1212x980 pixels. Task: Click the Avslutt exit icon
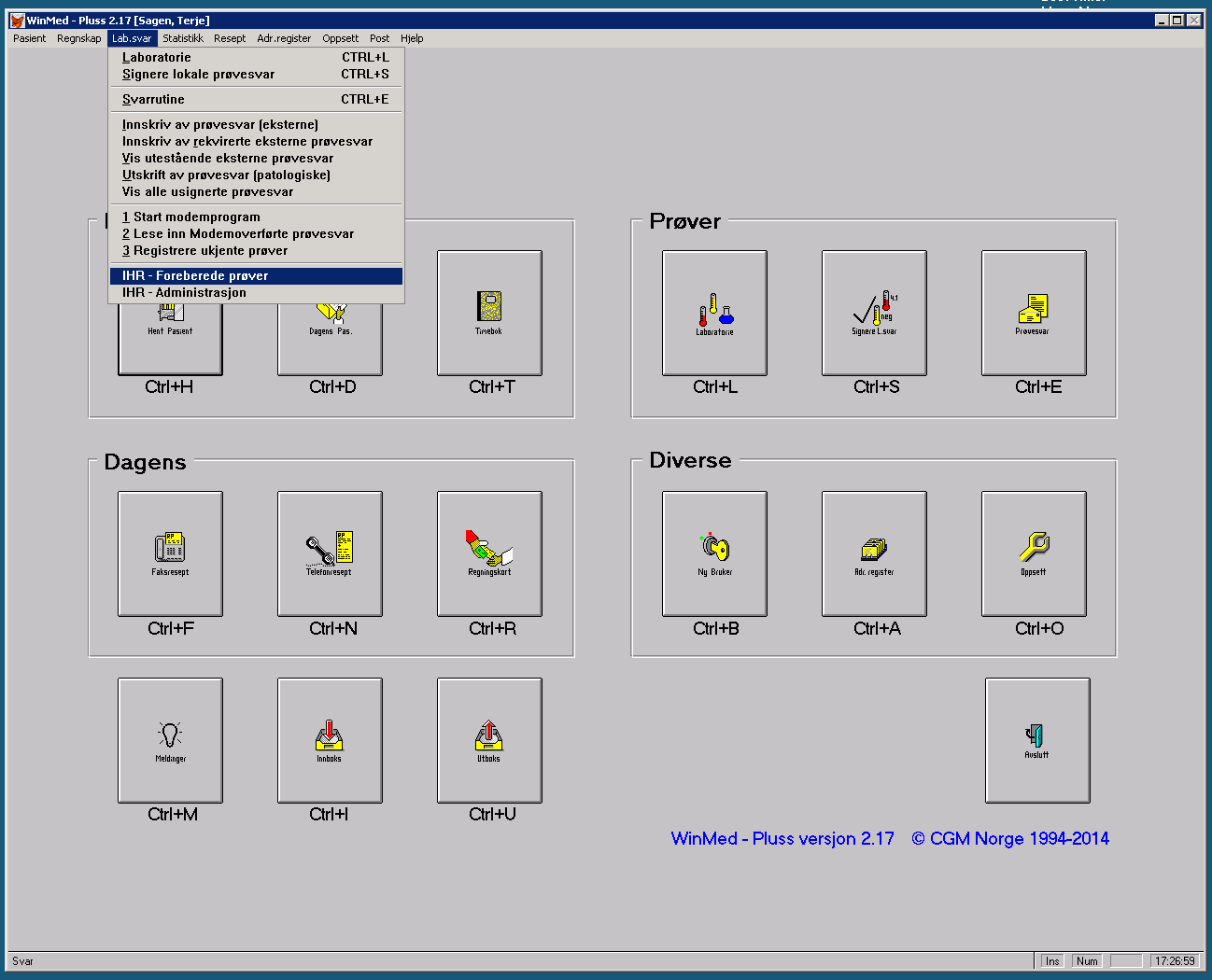pyautogui.click(x=1037, y=740)
